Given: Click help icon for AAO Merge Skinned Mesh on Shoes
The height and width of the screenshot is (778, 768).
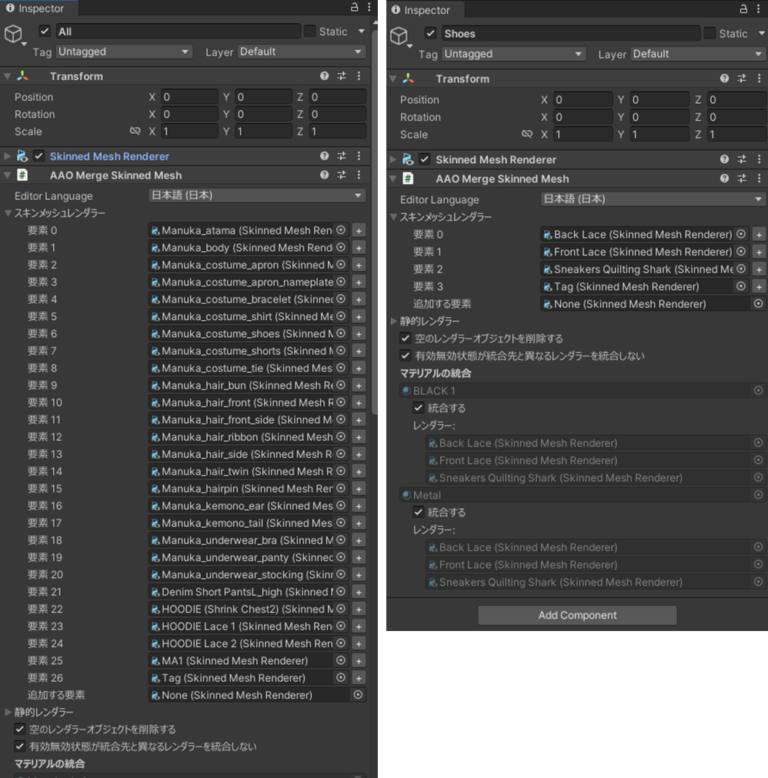Looking at the screenshot, I should point(724,179).
